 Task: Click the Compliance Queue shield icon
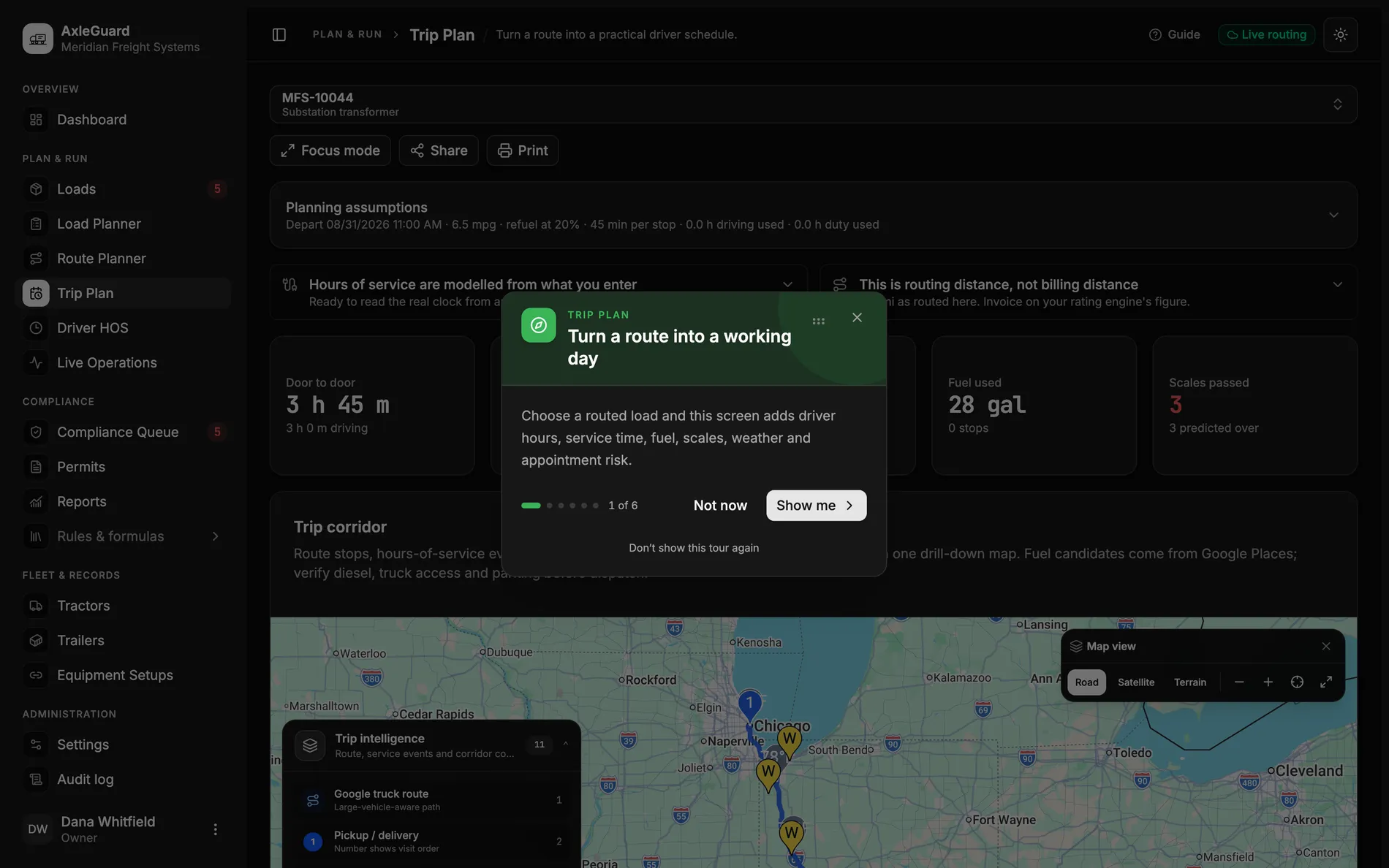click(36, 432)
